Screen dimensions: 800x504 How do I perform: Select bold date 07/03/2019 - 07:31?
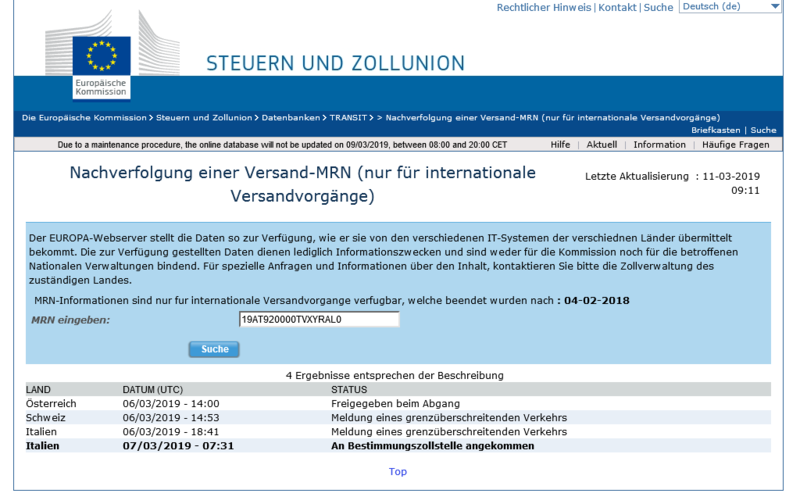click(178, 446)
